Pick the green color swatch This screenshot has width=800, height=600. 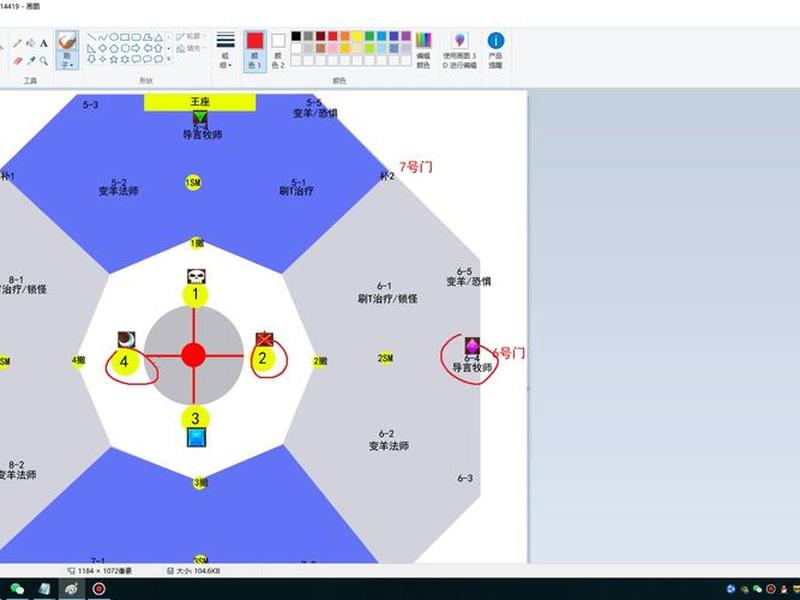click(x=369, y=36)
